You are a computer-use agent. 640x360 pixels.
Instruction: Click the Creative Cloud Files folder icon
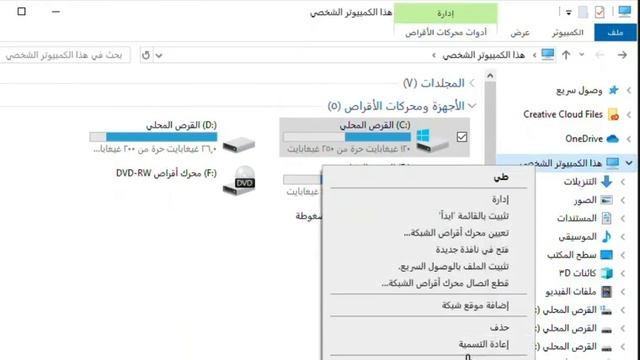[613, 115]
